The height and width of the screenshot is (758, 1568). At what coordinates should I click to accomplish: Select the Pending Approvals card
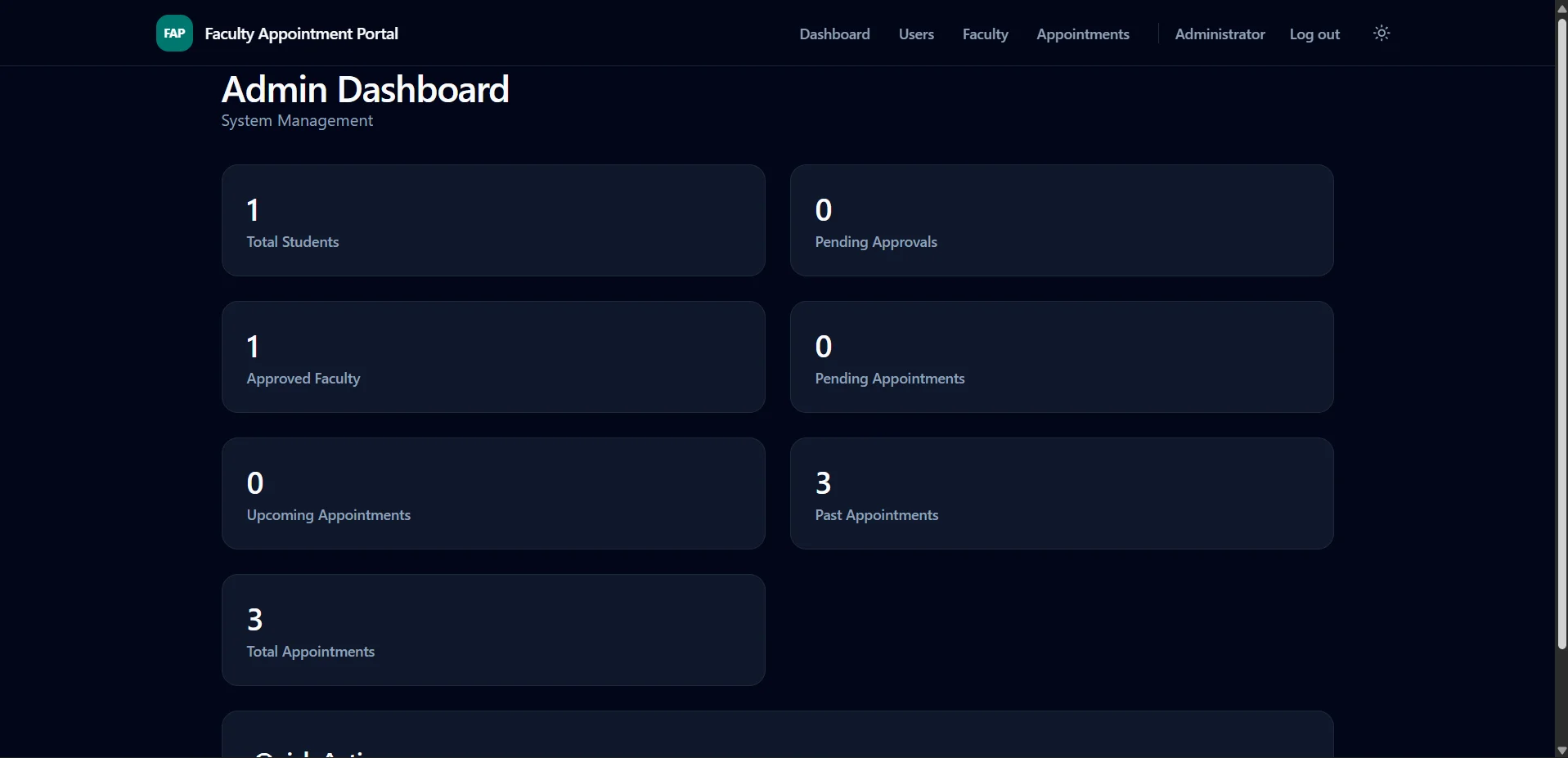coord(1062,221)
